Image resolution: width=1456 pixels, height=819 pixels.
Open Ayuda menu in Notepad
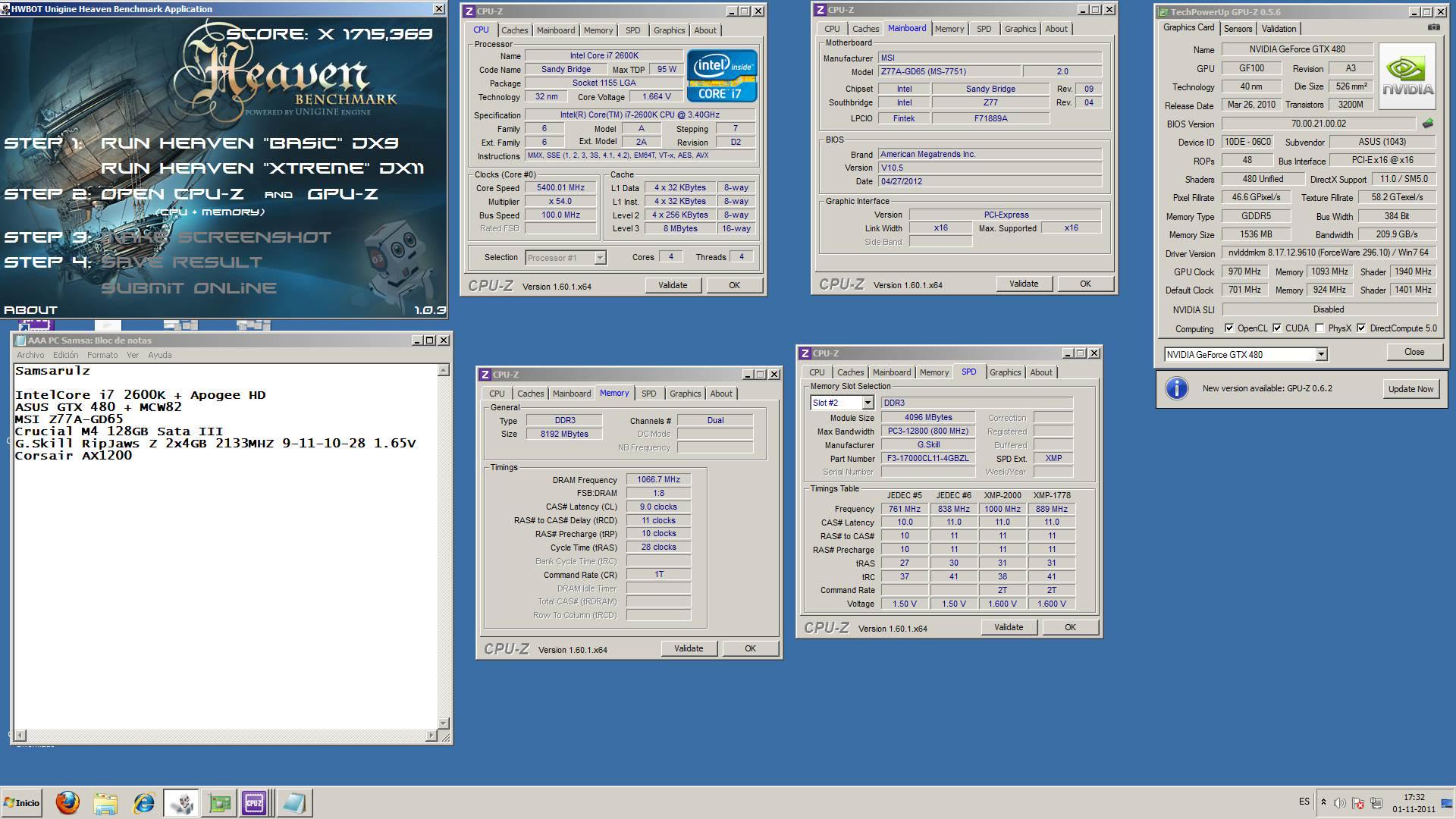159,355
